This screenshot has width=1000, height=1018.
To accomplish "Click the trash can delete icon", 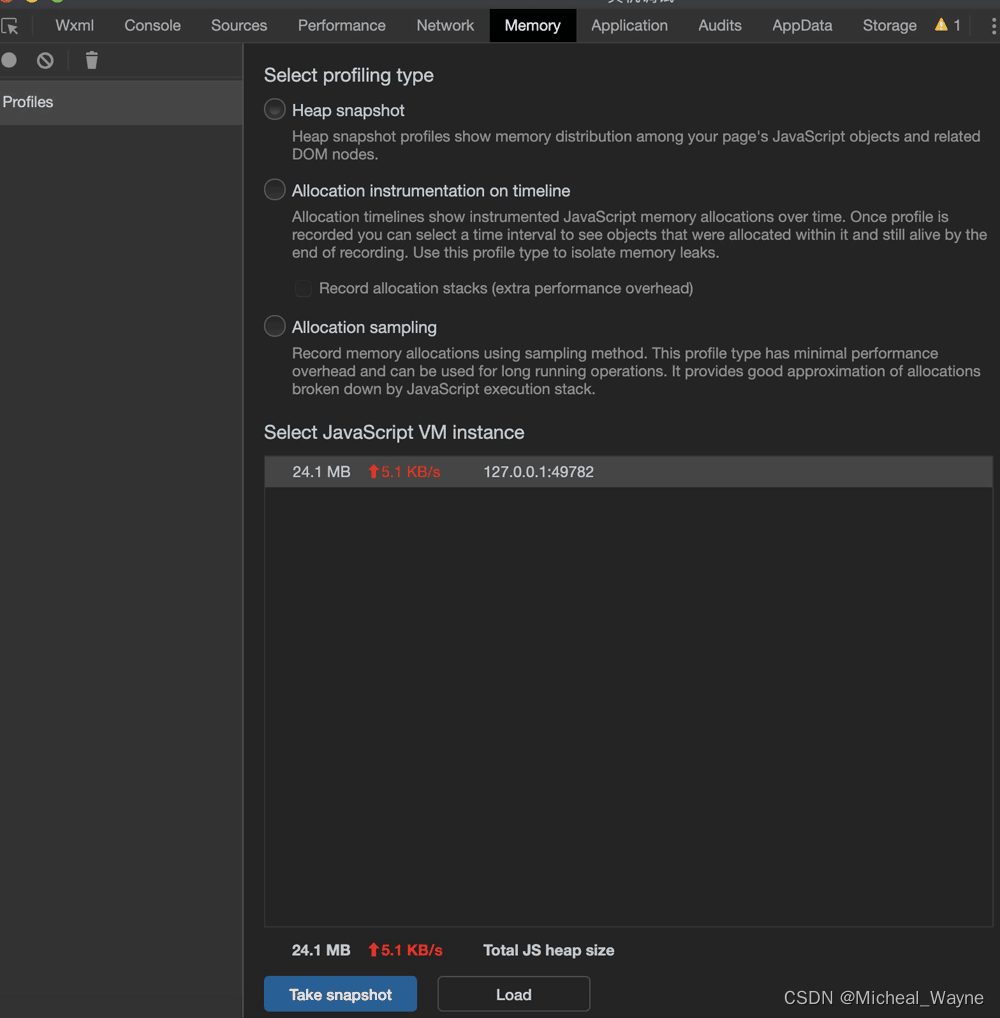I will click(x=92, y=61).
